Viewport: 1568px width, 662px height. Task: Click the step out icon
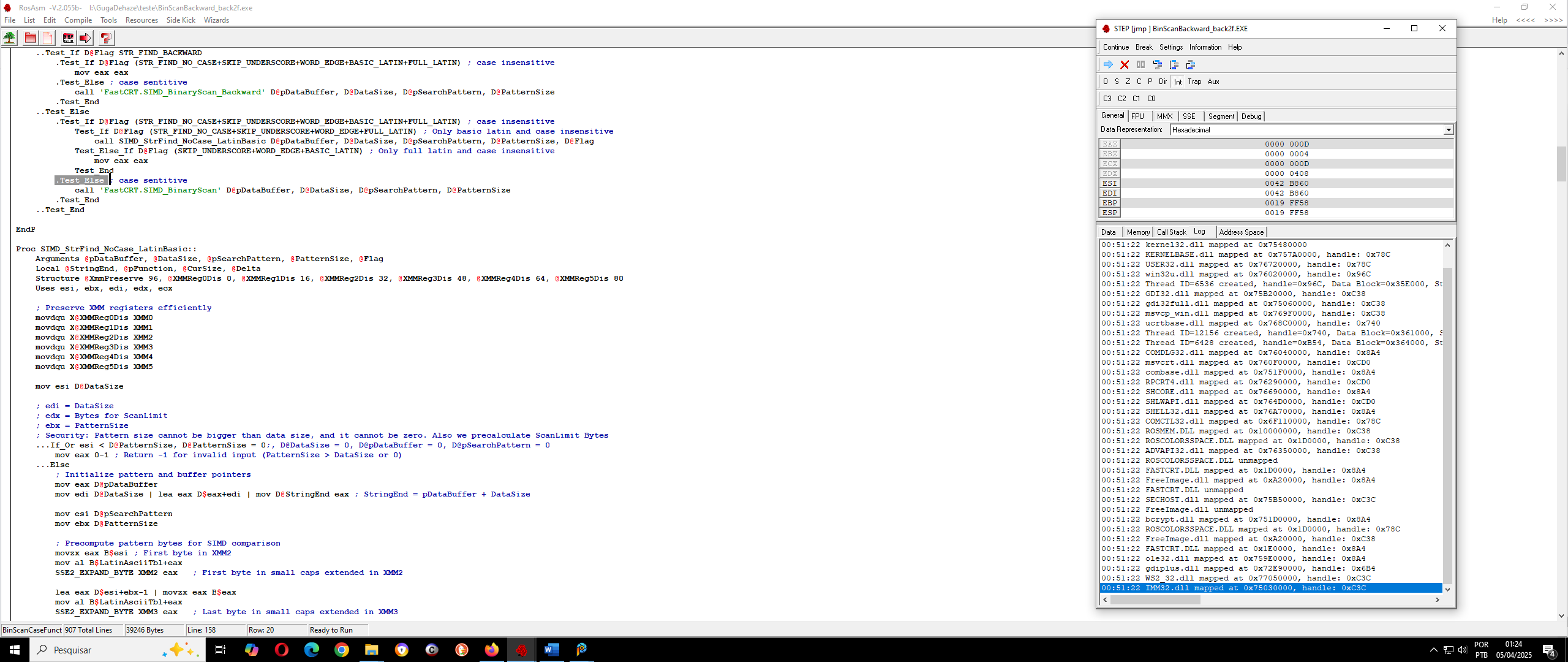point(1190,64)
